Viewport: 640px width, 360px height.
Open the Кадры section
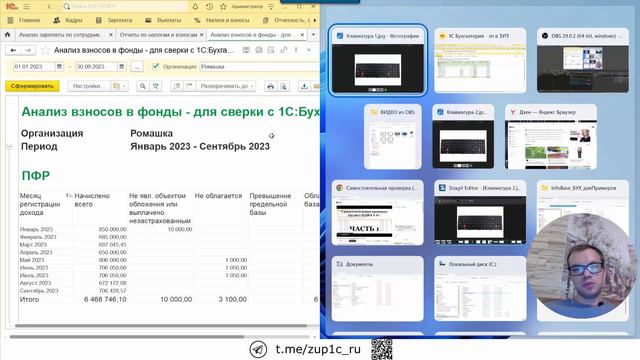[68, 20]
